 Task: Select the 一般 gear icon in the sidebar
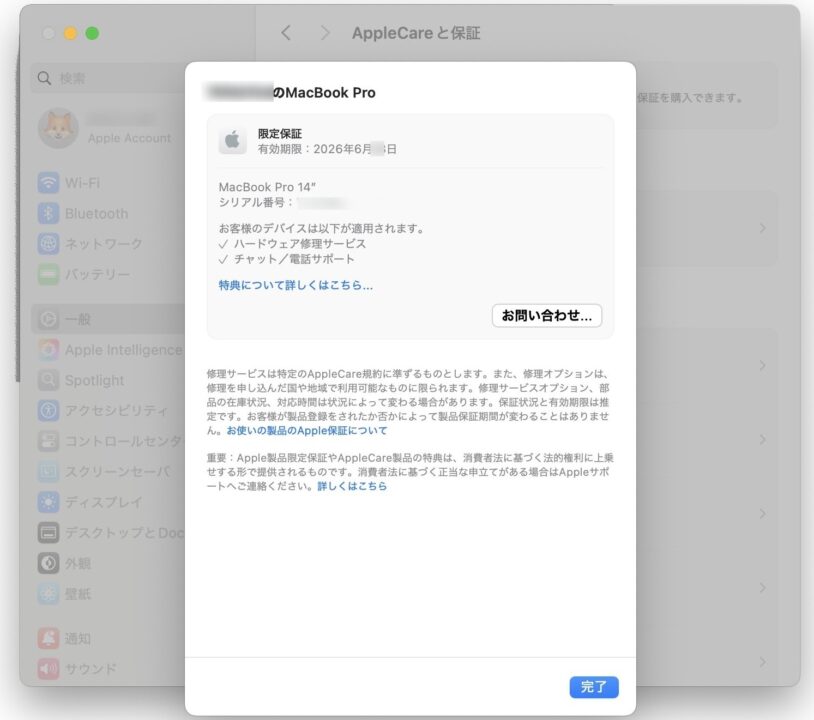point(48,319)
